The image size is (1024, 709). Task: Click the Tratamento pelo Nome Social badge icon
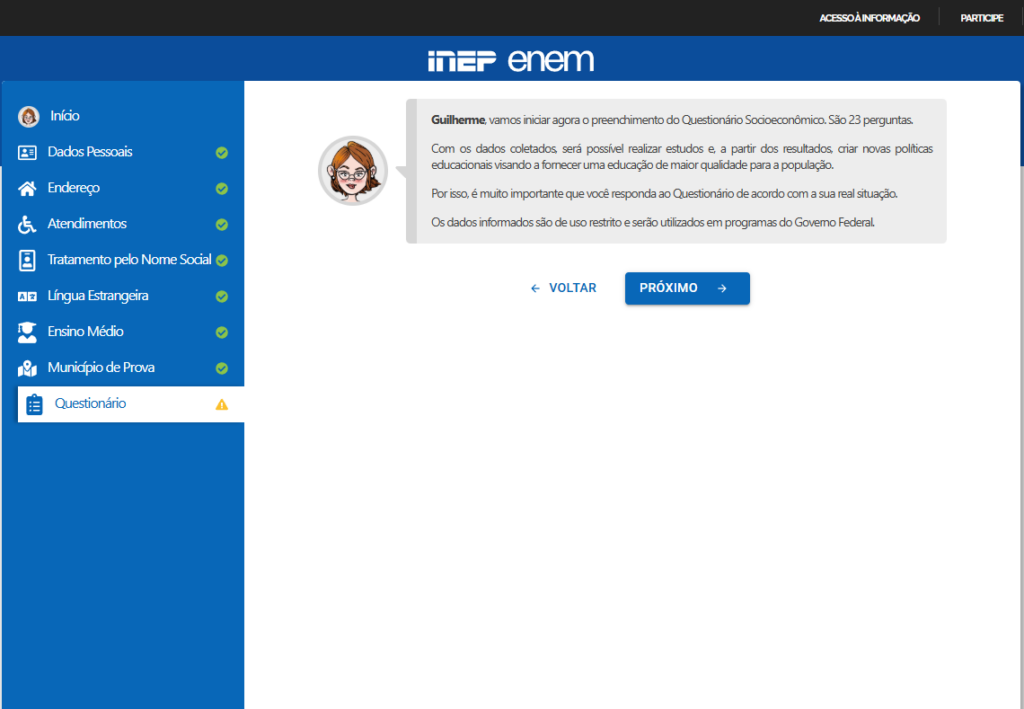[27, 260]
